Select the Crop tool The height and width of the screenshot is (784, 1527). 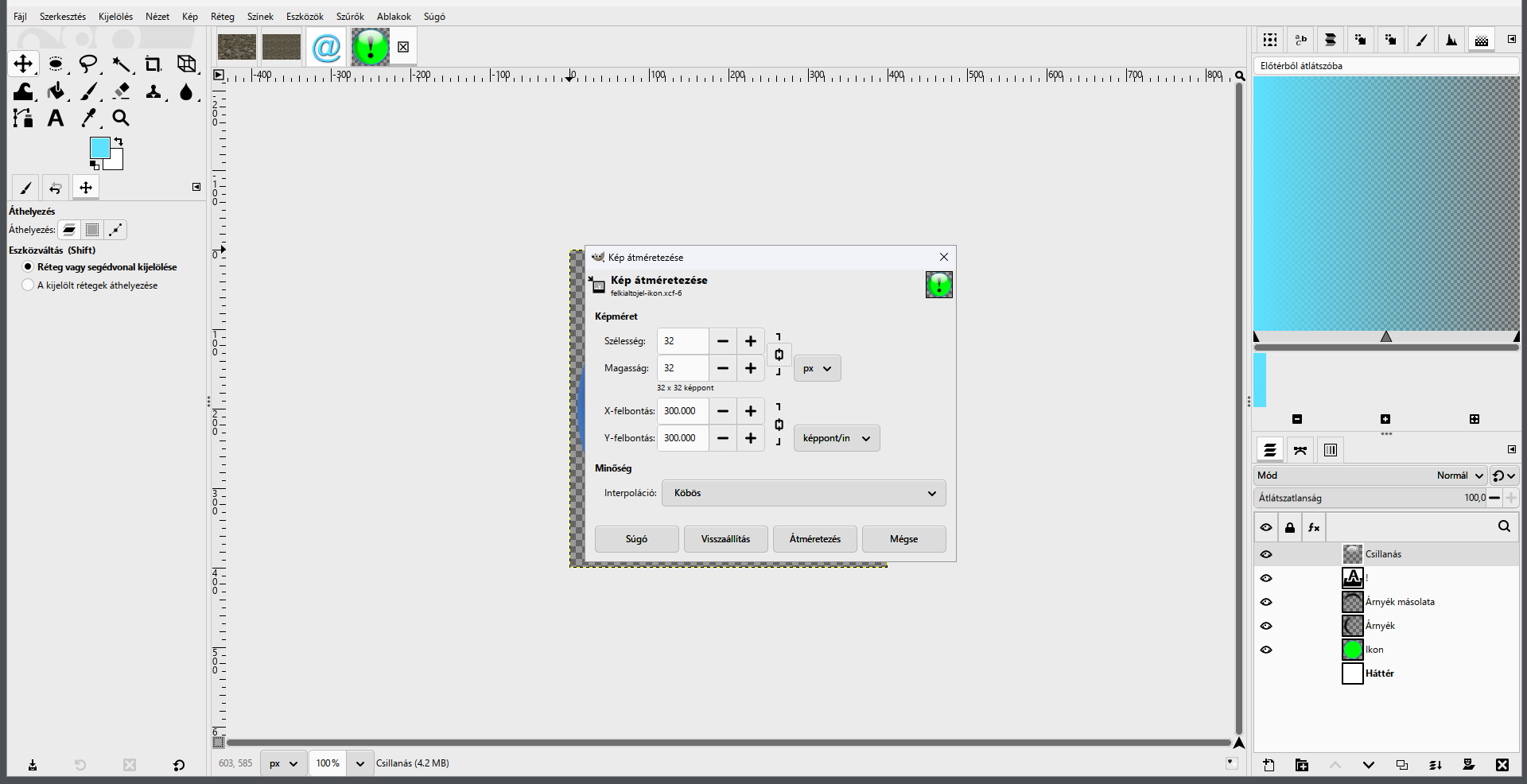pos(153,64)
